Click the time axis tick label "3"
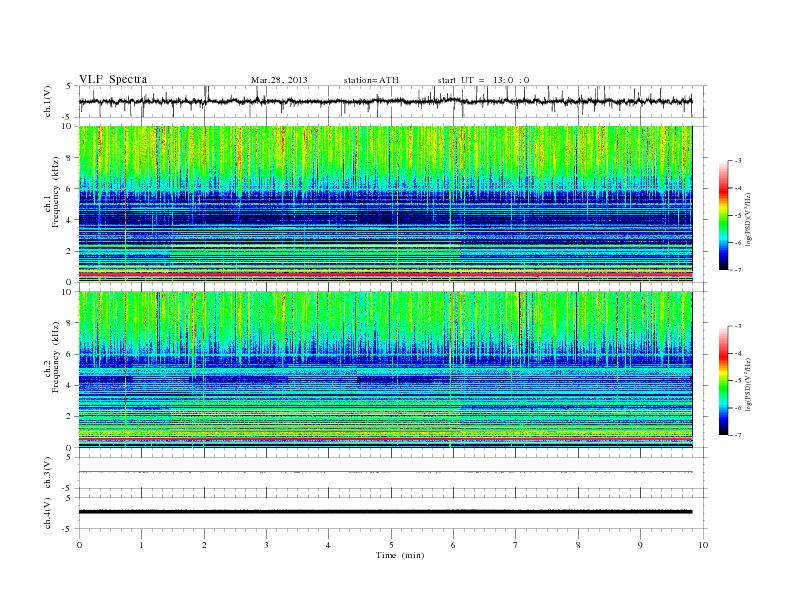The height and width of the screenshot is (612, 792). coord(266,545)
